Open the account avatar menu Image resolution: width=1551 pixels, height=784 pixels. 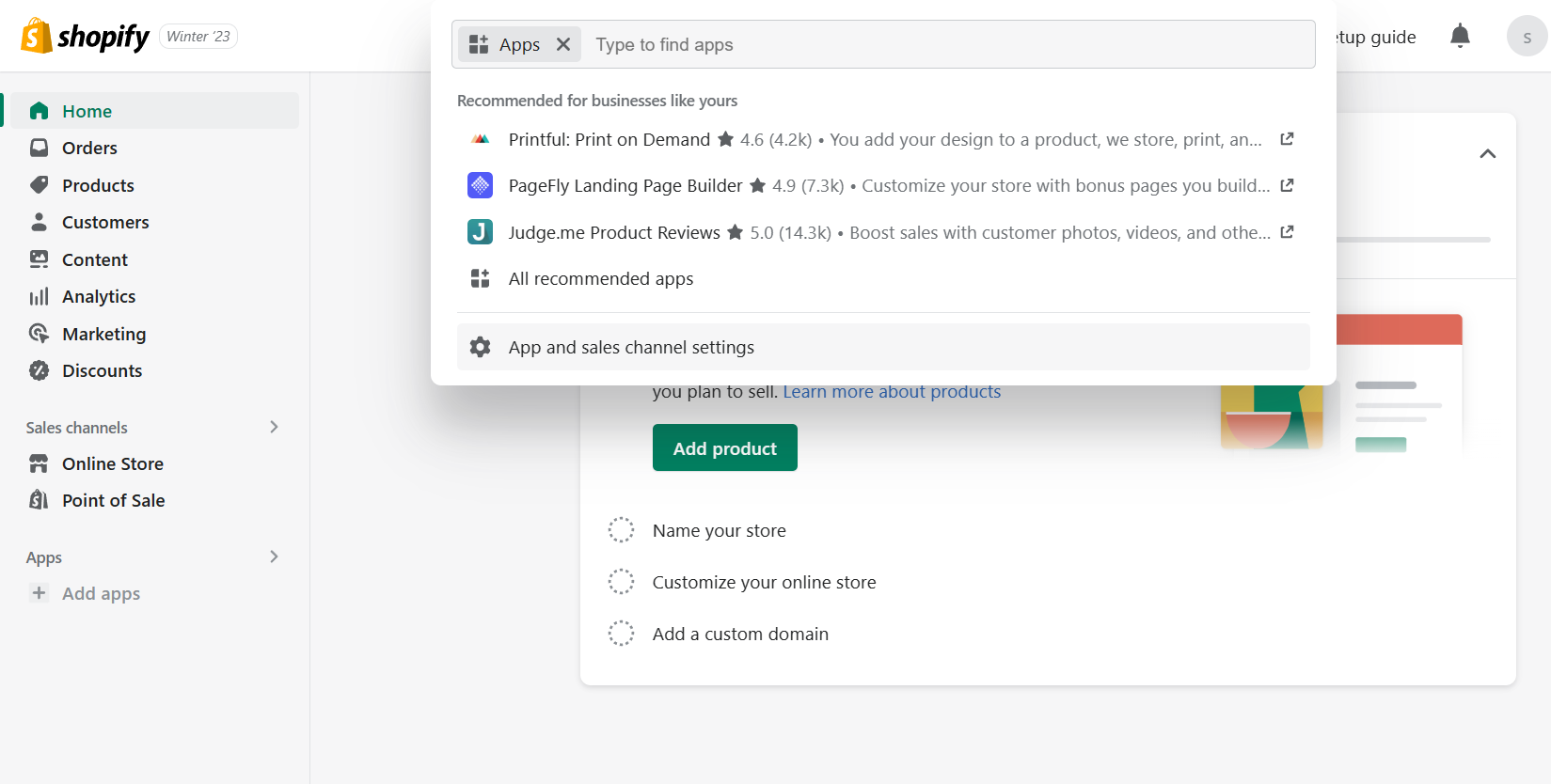(x=1527, y=37)
